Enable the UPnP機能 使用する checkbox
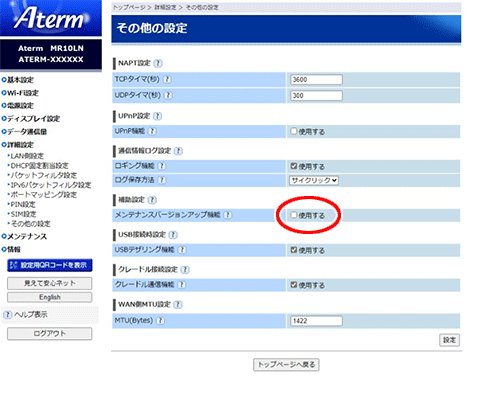The image size is (500, 393). 293,131
